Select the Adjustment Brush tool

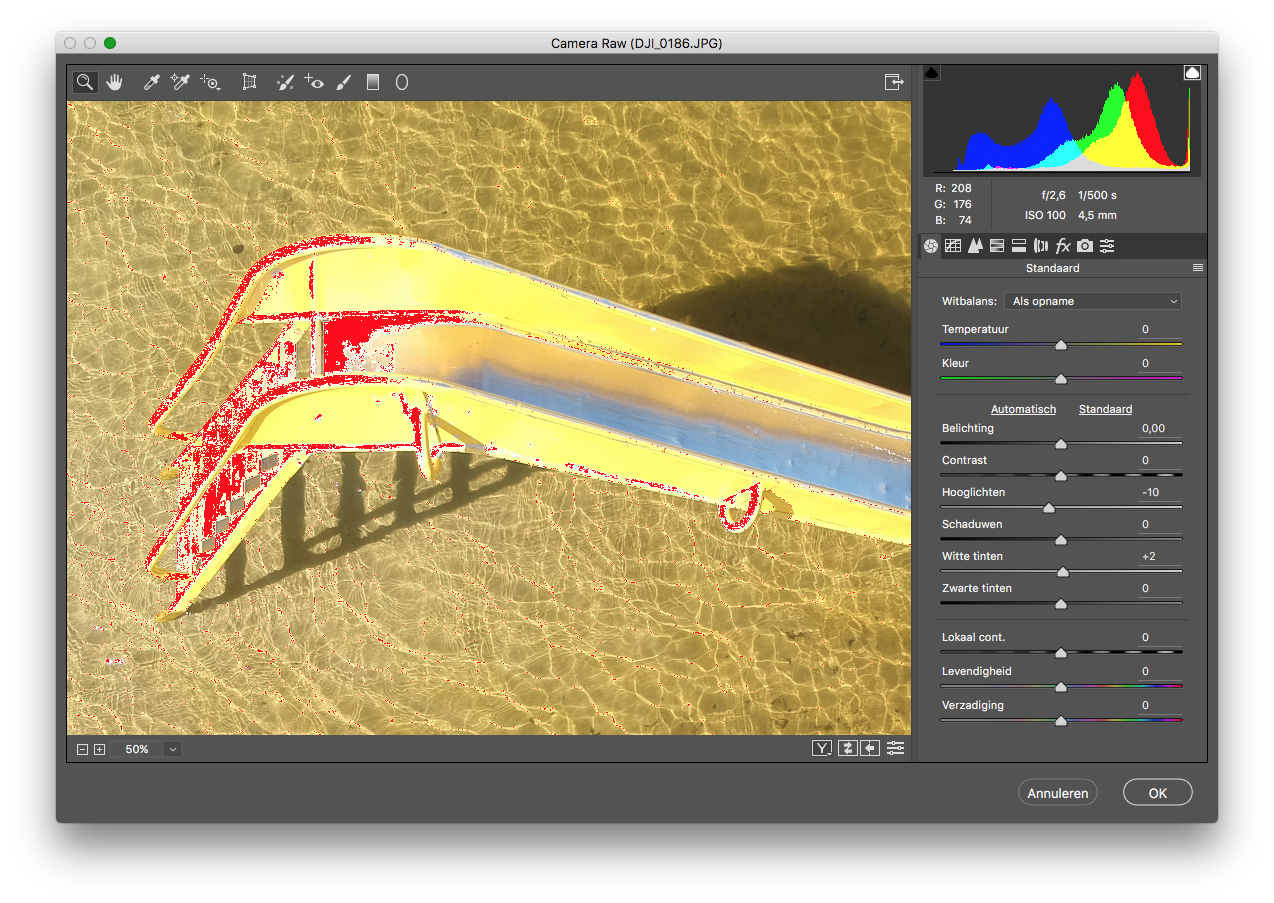[343, 83]
